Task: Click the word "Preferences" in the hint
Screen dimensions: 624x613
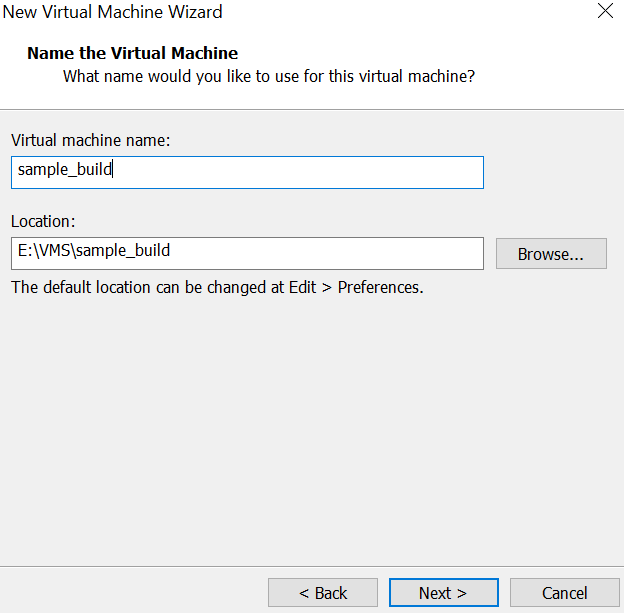Action: [380, 288]
